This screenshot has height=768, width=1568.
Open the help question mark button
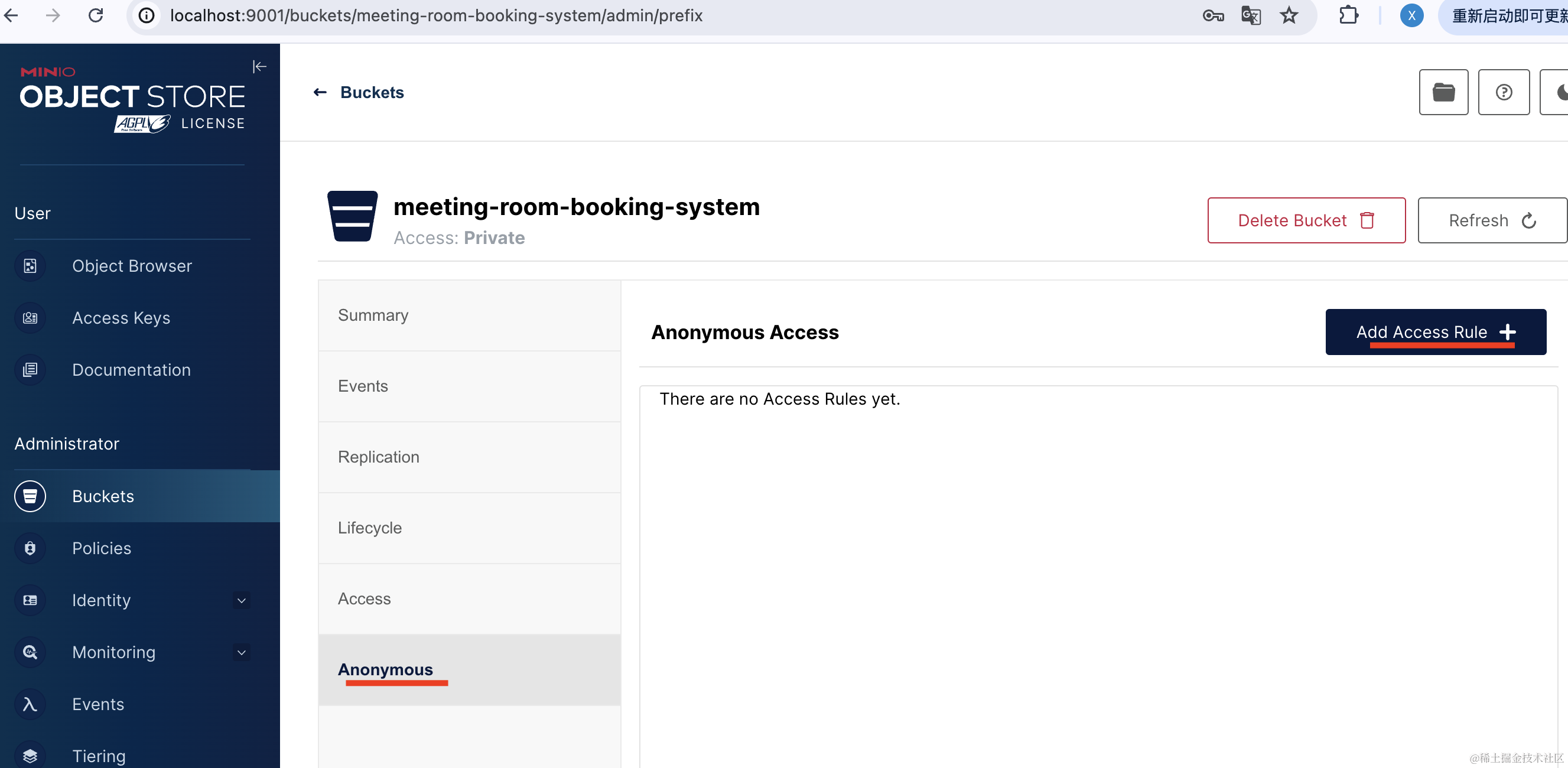tap(1504, 93)
